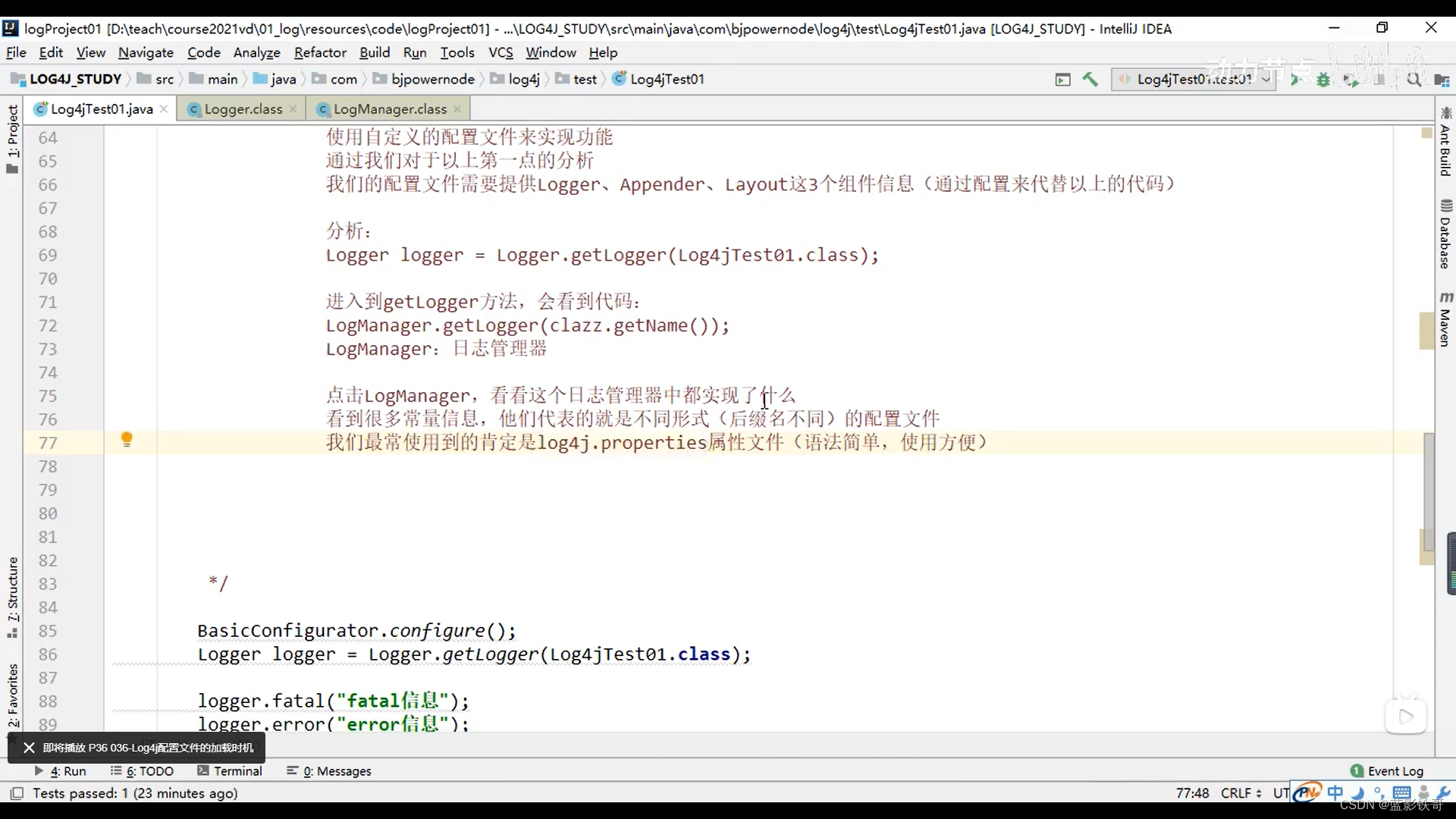Screen dimensions: 1456x819
Task: Change line separator CRLF selector
Action: coord(1241,793)
